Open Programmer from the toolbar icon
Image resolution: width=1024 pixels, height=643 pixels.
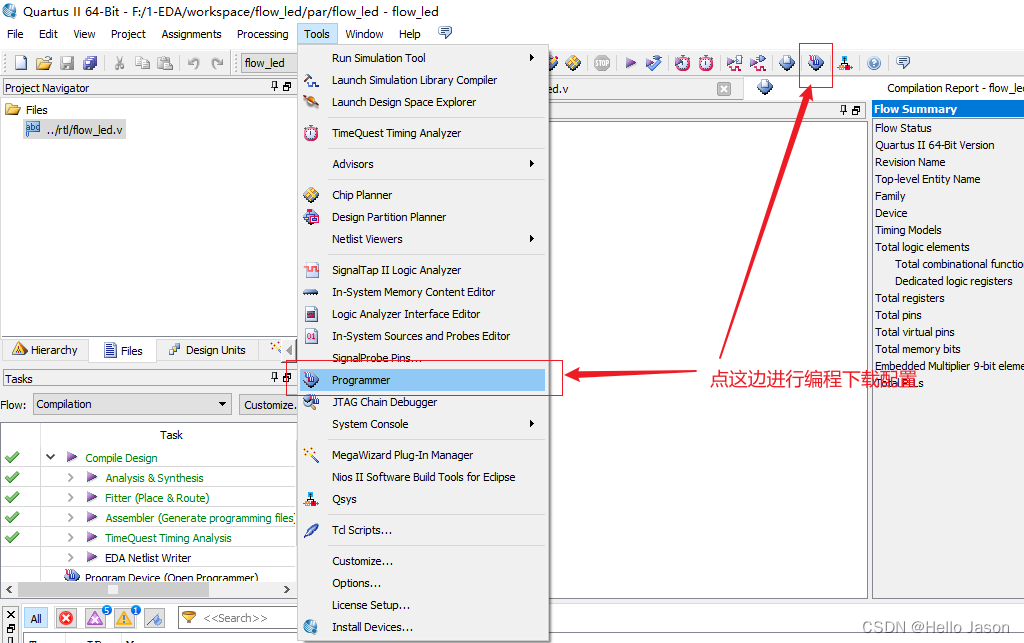(x=816, y=63)
